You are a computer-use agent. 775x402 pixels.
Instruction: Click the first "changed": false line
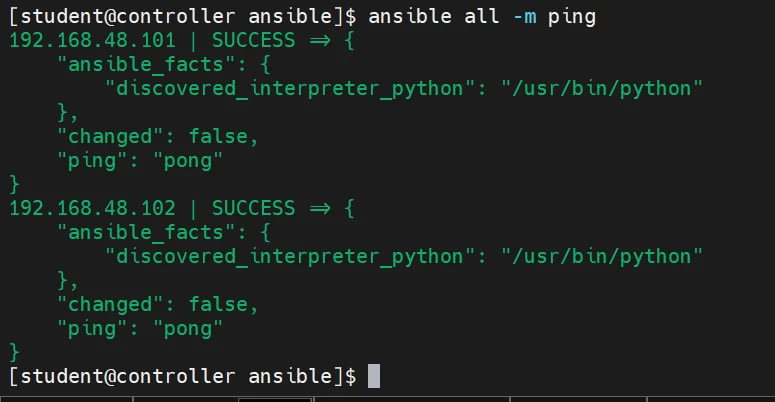tap(157, 137)
